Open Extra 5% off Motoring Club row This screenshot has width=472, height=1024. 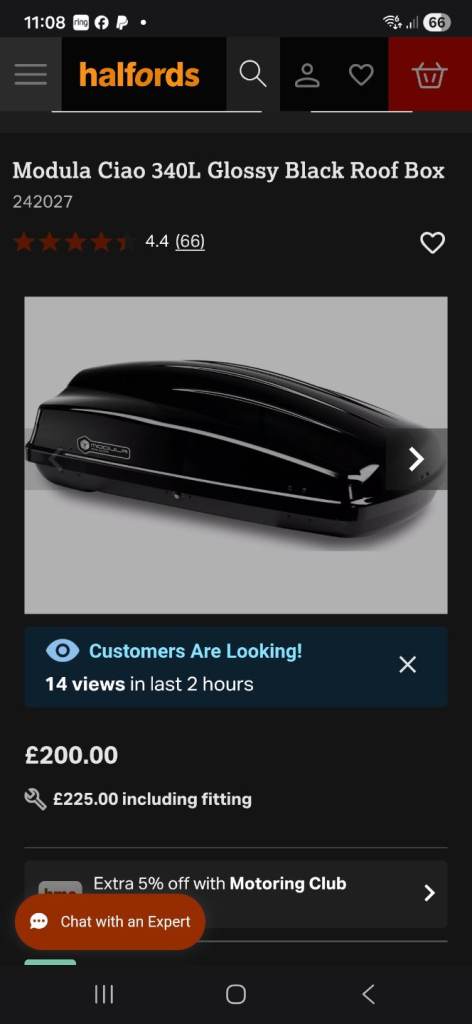(236, 893)
